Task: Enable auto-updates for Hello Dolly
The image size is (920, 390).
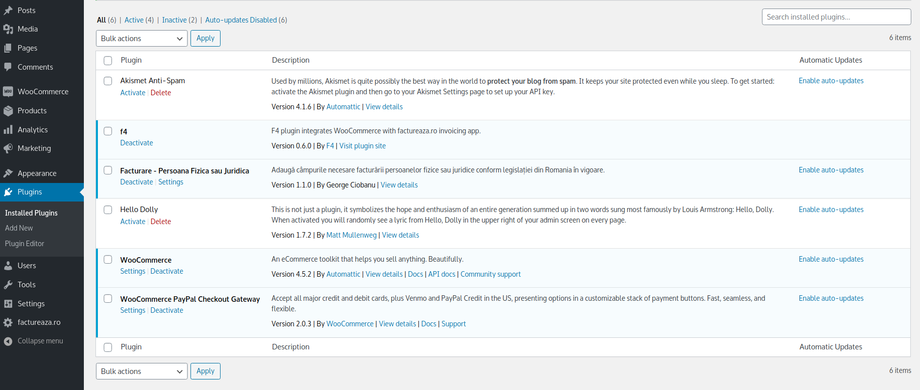Action: point(831,209)
